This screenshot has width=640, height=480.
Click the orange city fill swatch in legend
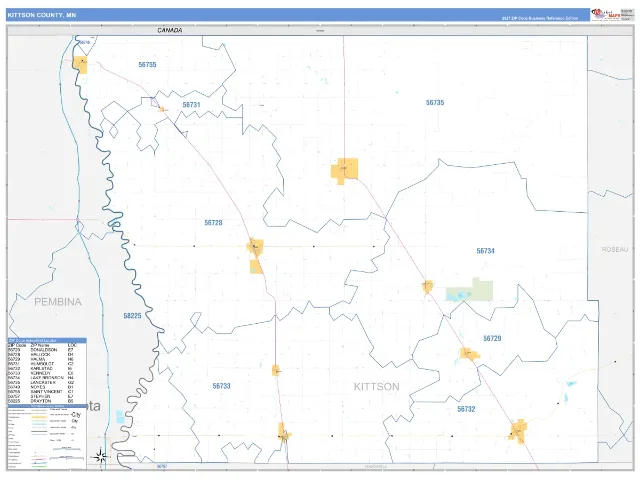coord(40,417)
